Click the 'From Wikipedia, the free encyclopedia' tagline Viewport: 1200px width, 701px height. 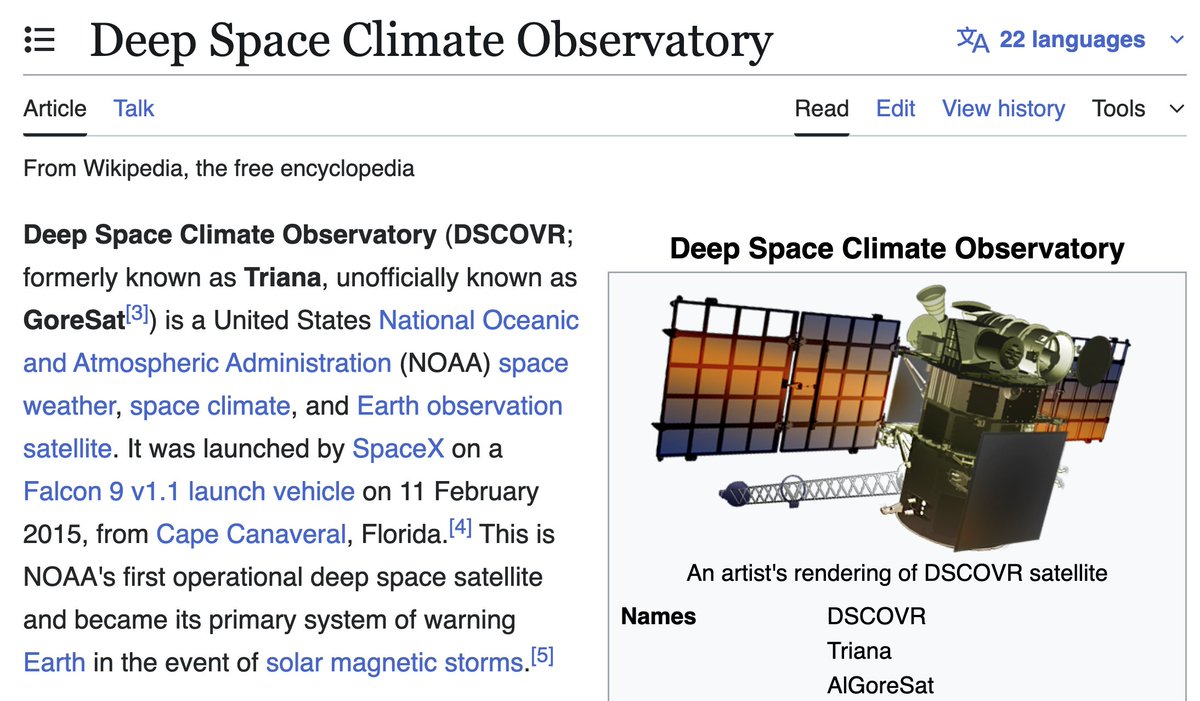218,168
